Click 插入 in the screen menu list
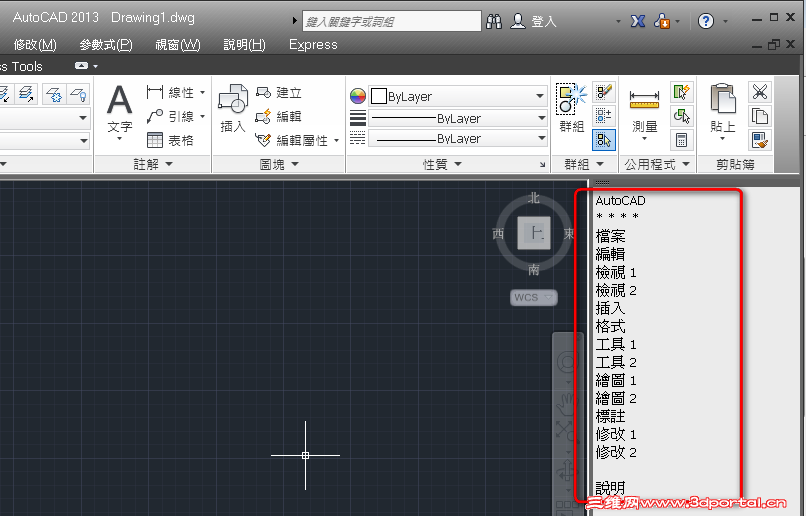Viewport: 806px width, 516px height. tap(610, 308)
